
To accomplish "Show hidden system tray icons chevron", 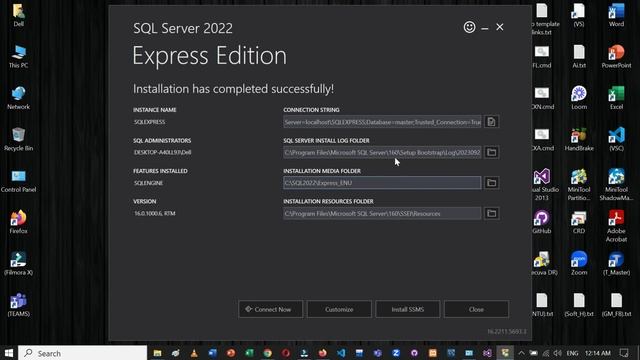I will tap(521, 353).
